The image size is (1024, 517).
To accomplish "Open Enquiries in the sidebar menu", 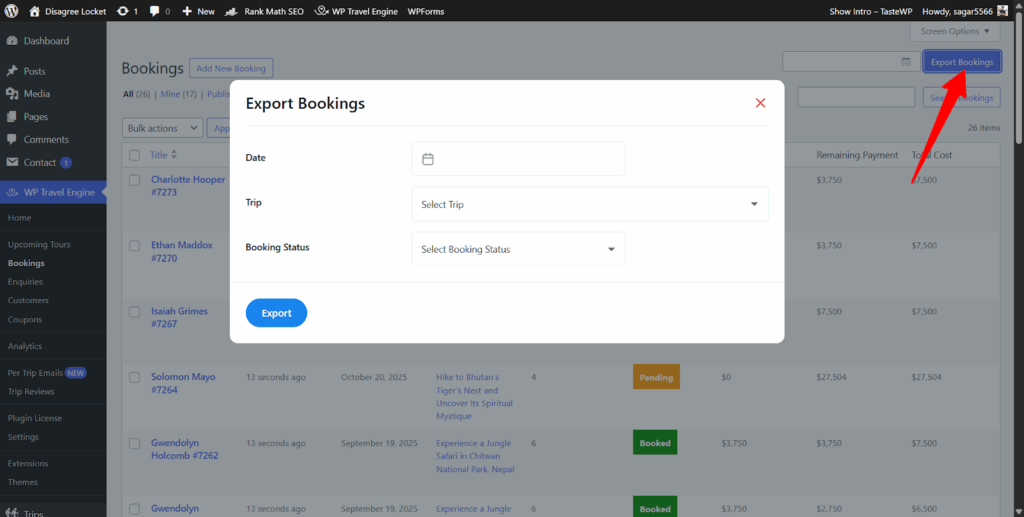I will [x=25, y=282].
